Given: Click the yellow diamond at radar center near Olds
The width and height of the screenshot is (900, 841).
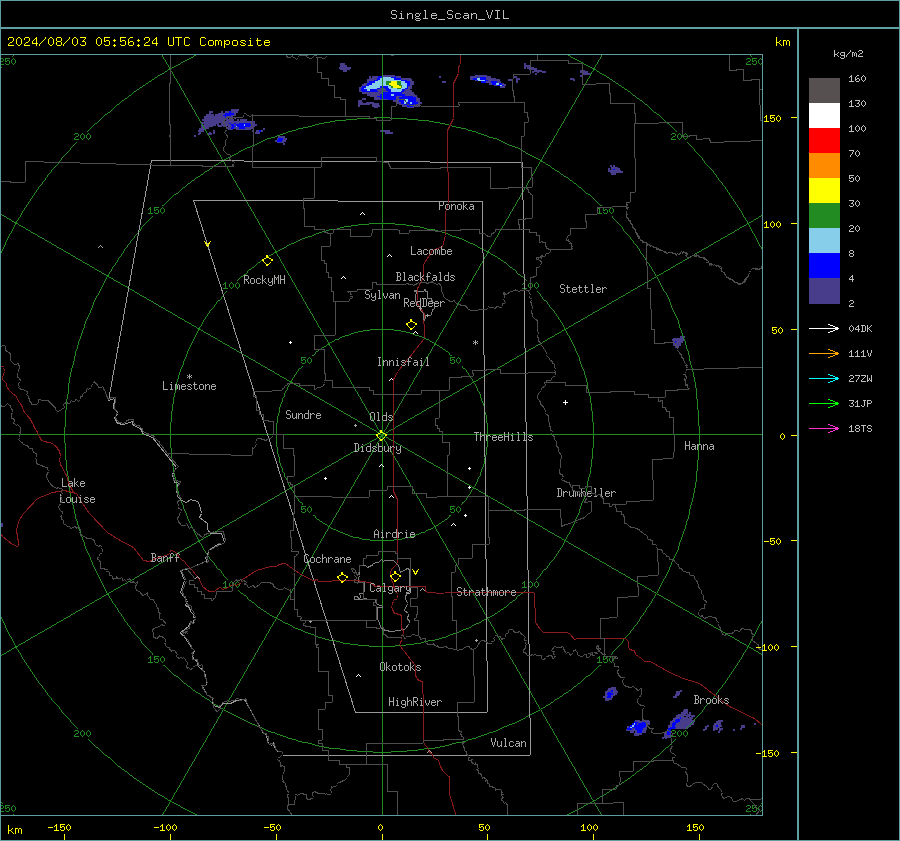Looking at the screenshot, I should [x=381, y=435].
